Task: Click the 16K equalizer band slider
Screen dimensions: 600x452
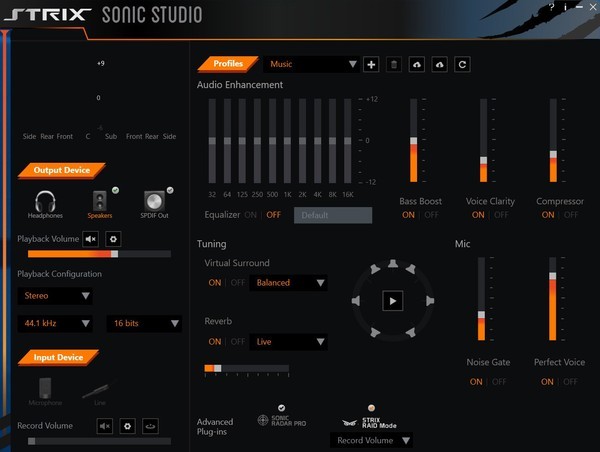Action: click(x=347, y=141)
